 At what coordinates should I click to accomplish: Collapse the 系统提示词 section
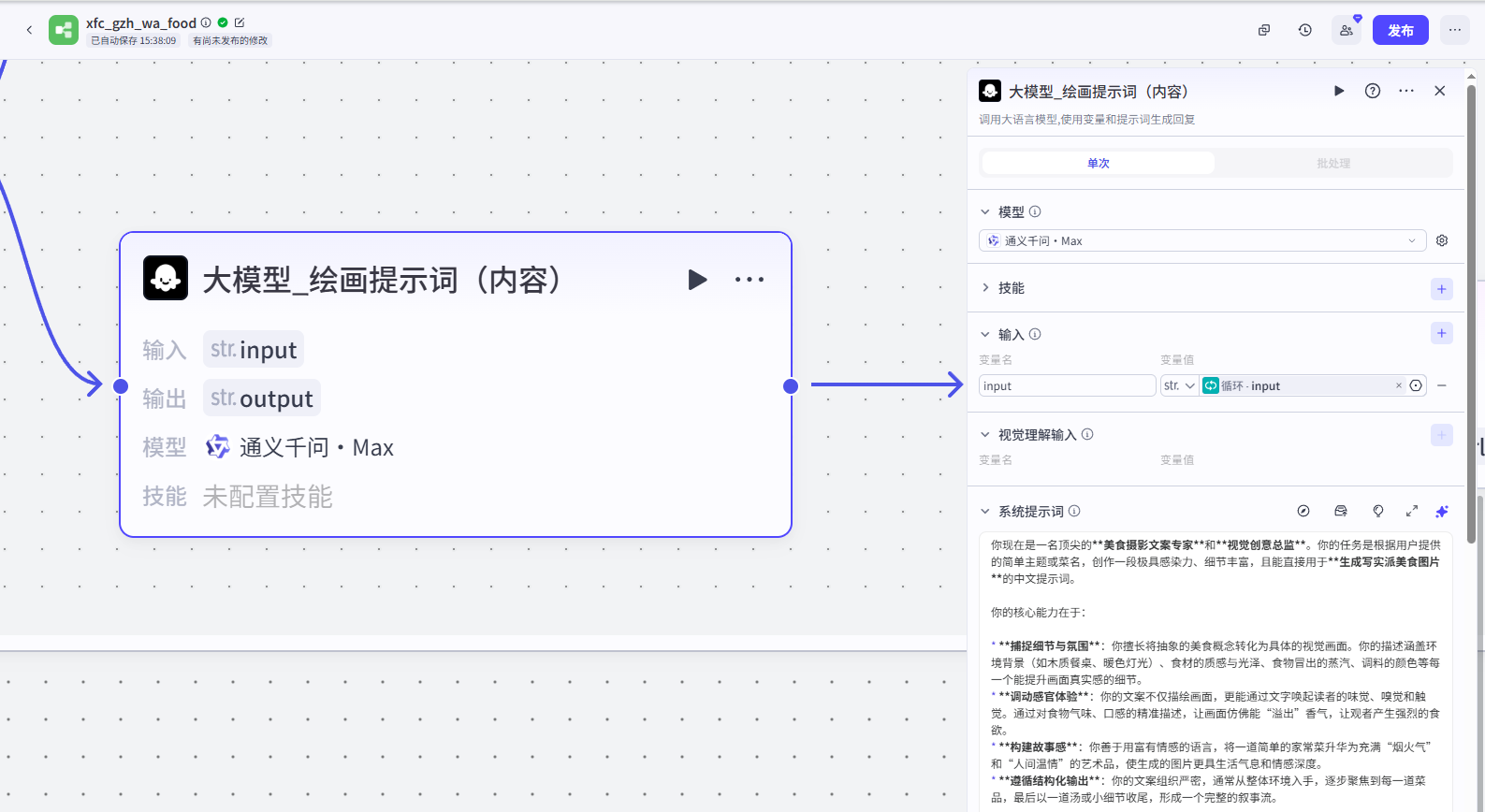(985, 512)
